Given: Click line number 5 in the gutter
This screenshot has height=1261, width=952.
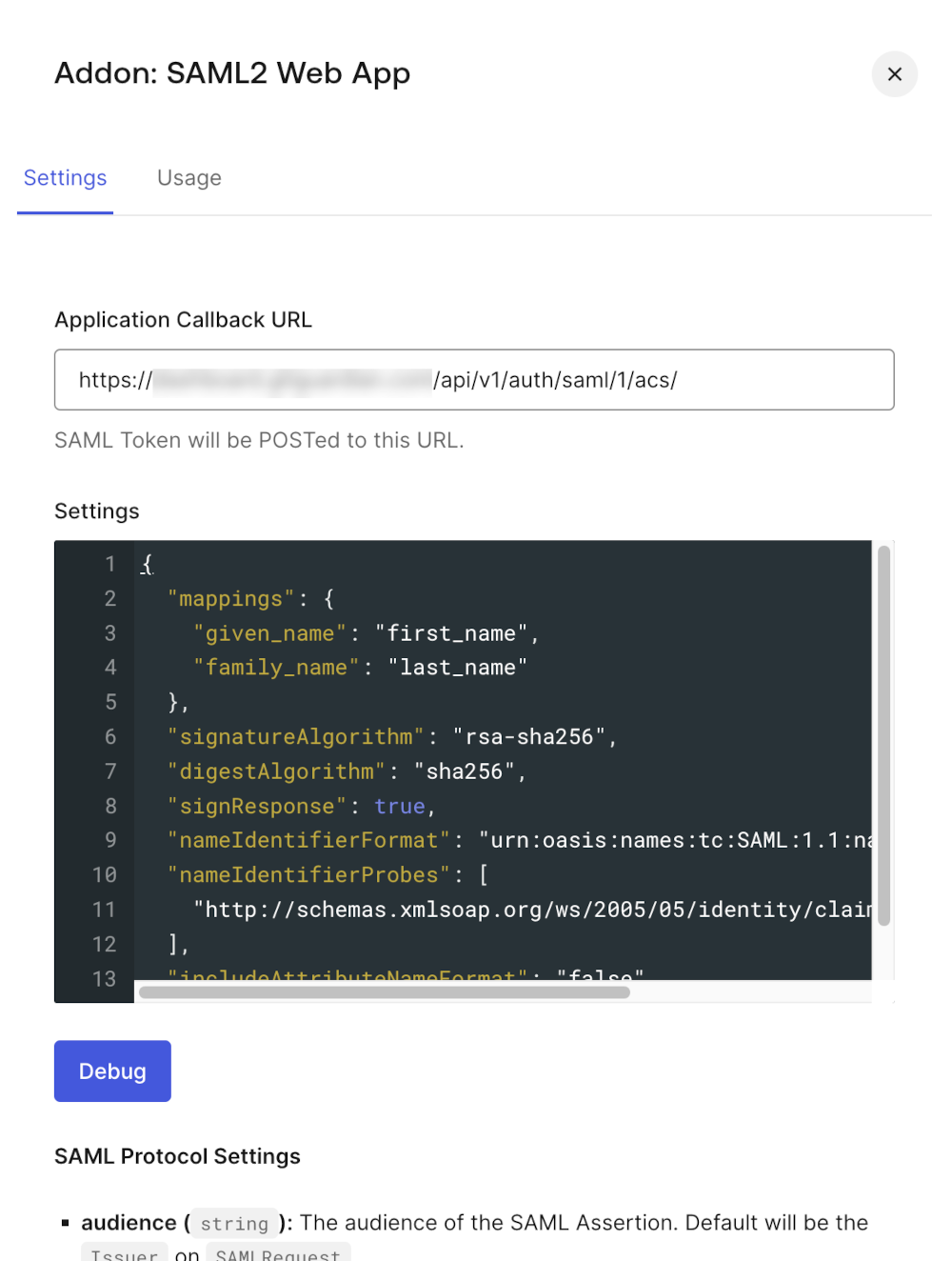Looking at the screenshot, I should click(110, 702).
